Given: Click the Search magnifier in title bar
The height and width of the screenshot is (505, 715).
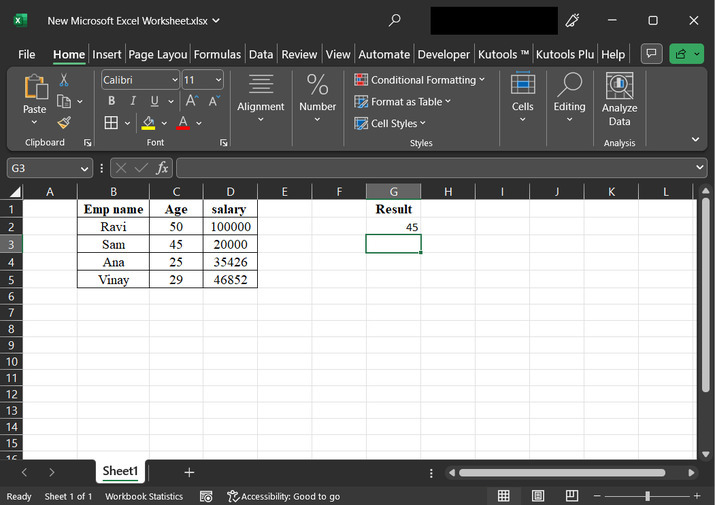Looking at the screenshot, I should point(395,20).
